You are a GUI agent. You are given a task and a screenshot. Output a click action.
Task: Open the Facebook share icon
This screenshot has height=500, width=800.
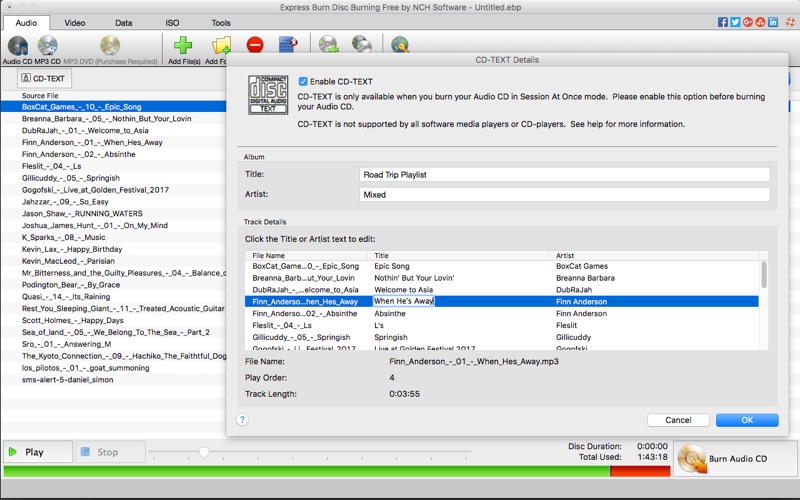(x=723, y=22)
